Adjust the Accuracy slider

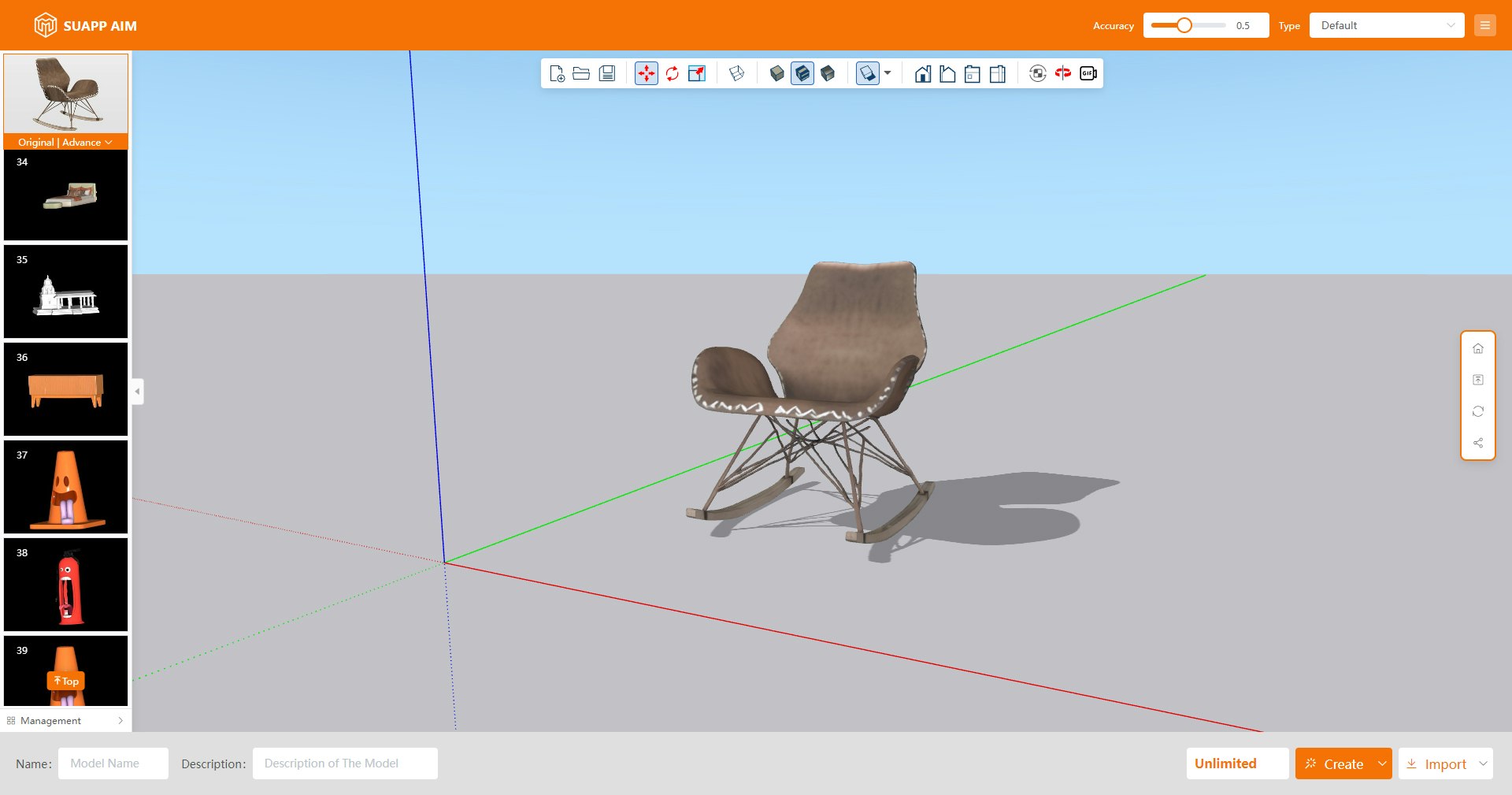pyautogui.click(x=1184, y=24)
